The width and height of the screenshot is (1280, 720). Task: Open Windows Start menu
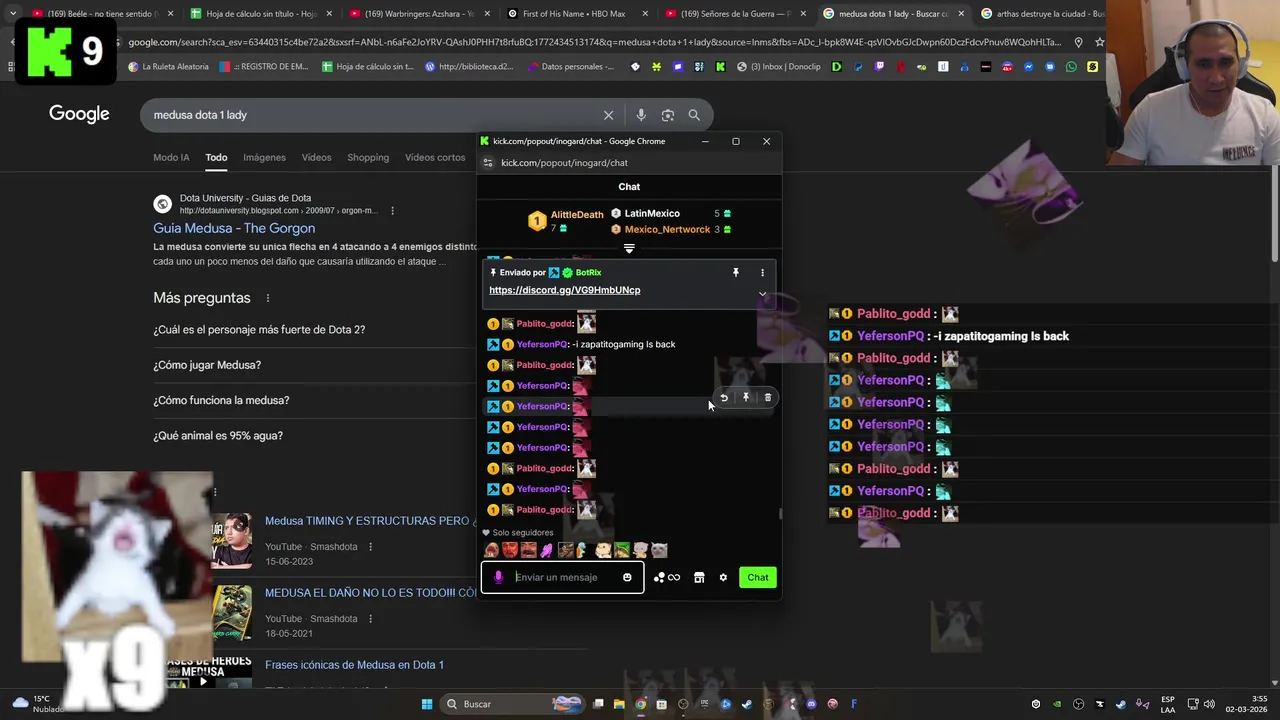(427, 704)
